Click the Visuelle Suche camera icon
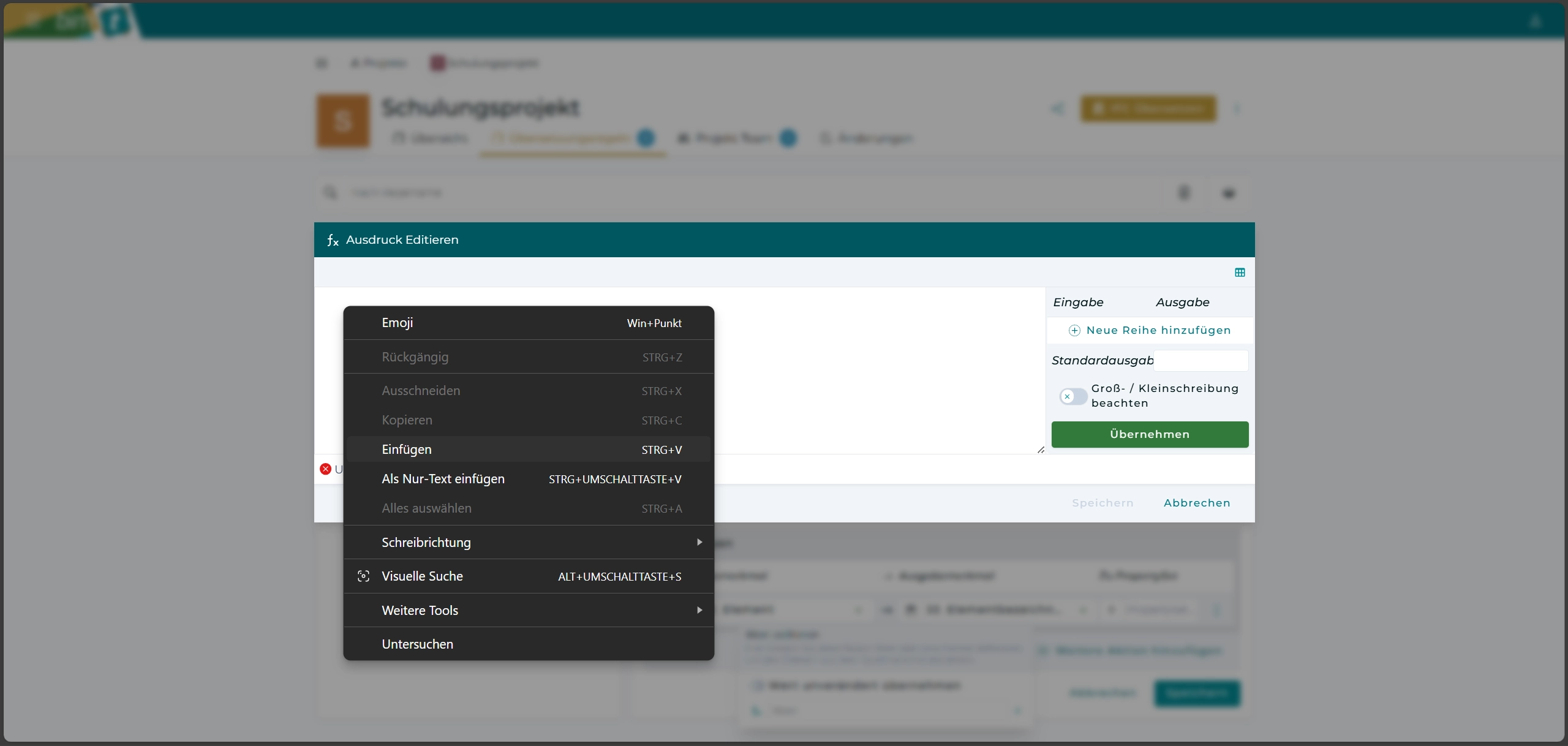 click(363, 576)
